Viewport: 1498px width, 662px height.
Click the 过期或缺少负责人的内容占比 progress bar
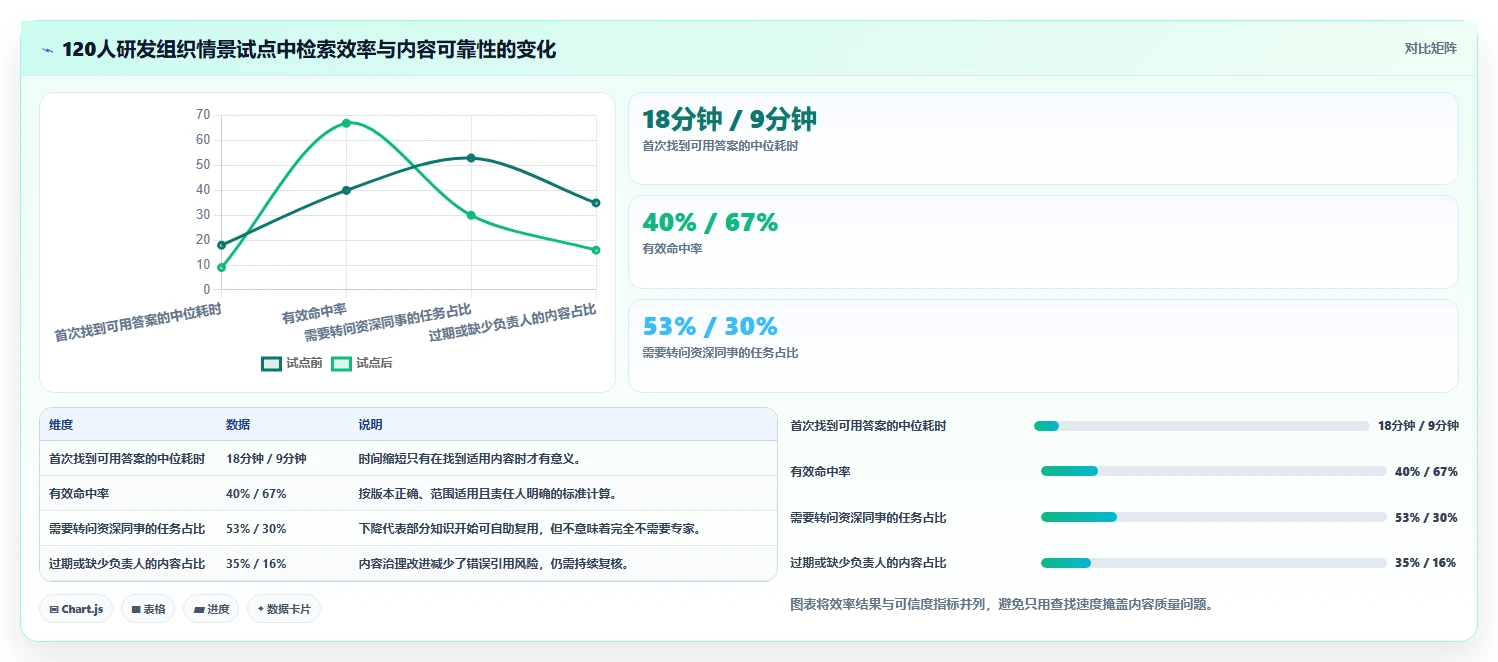click(1214, 563)
